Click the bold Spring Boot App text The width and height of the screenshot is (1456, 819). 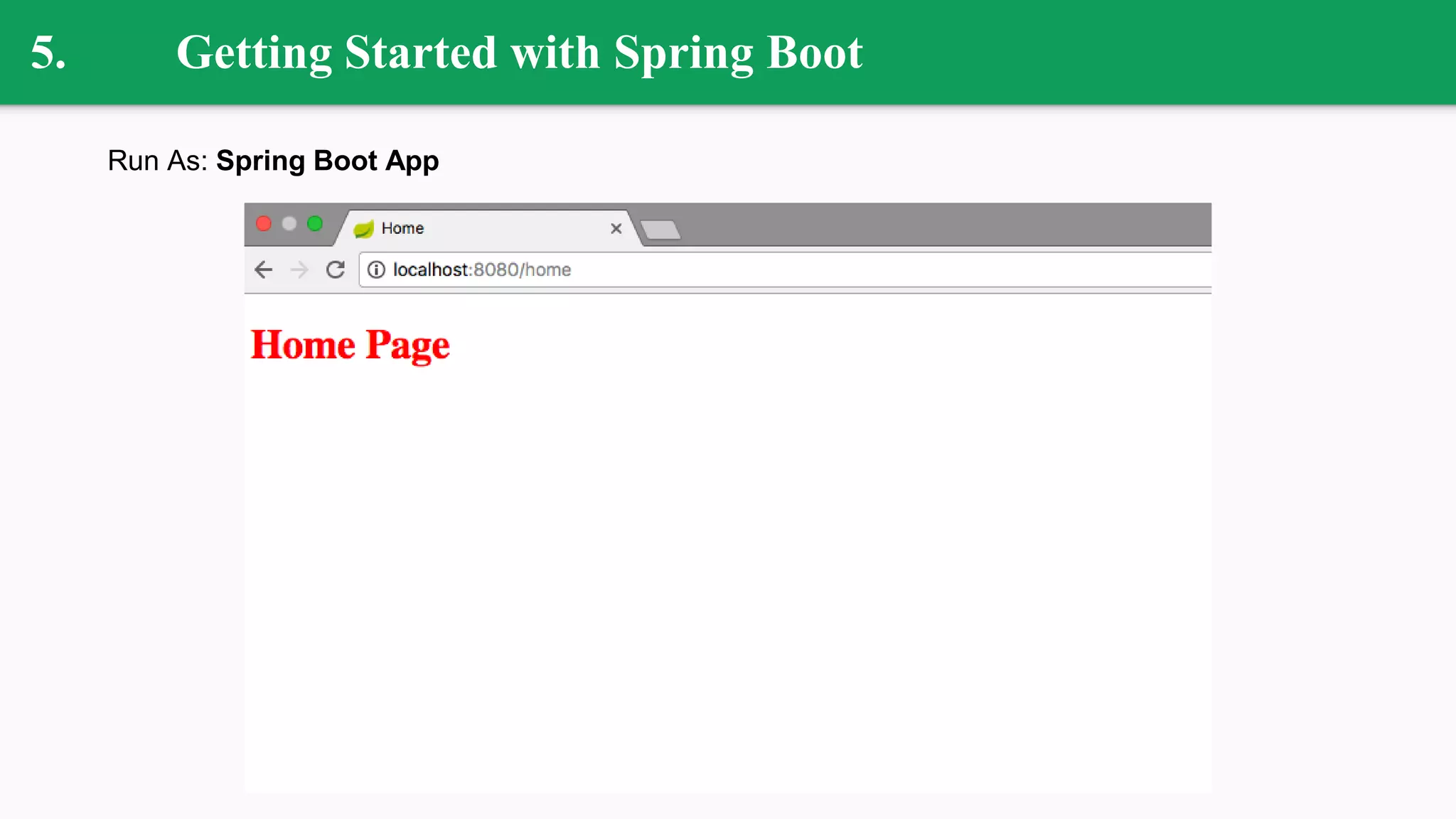pos(327,161)
